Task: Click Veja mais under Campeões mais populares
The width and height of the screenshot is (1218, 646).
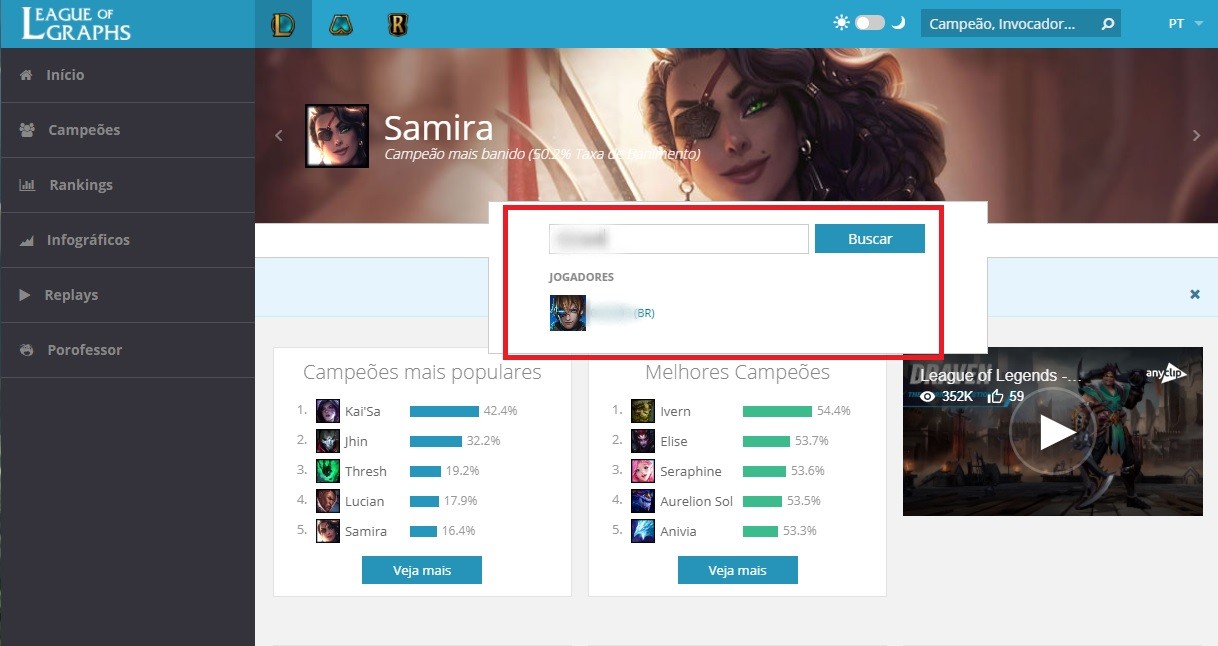Action: [x=422, y=570]
